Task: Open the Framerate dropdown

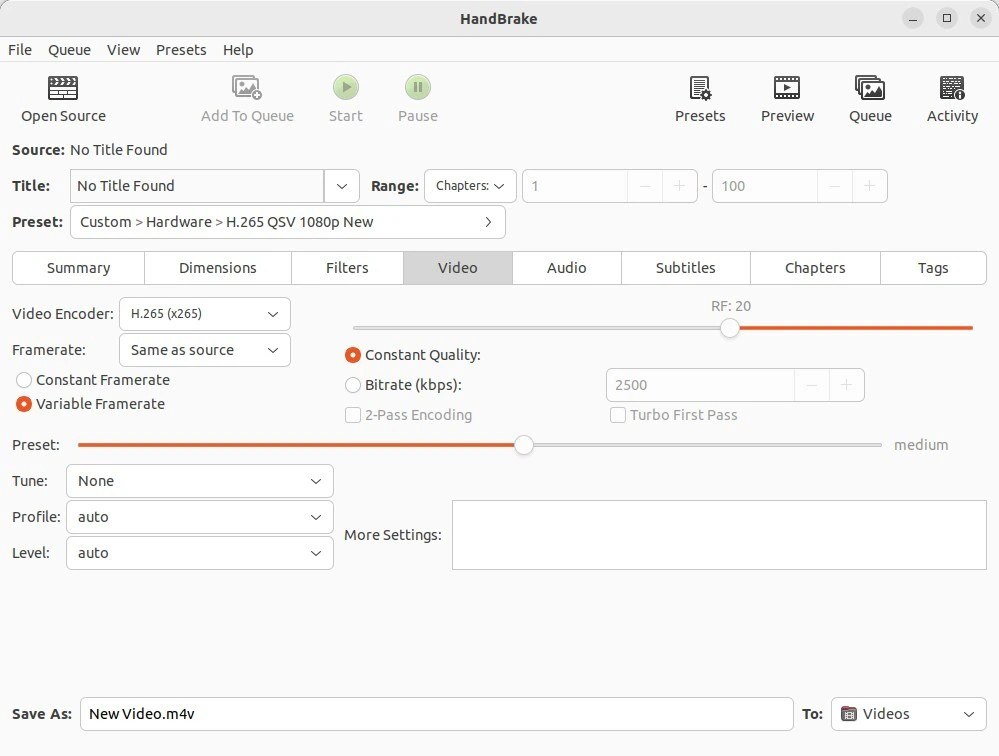Action: click(205, 350)
